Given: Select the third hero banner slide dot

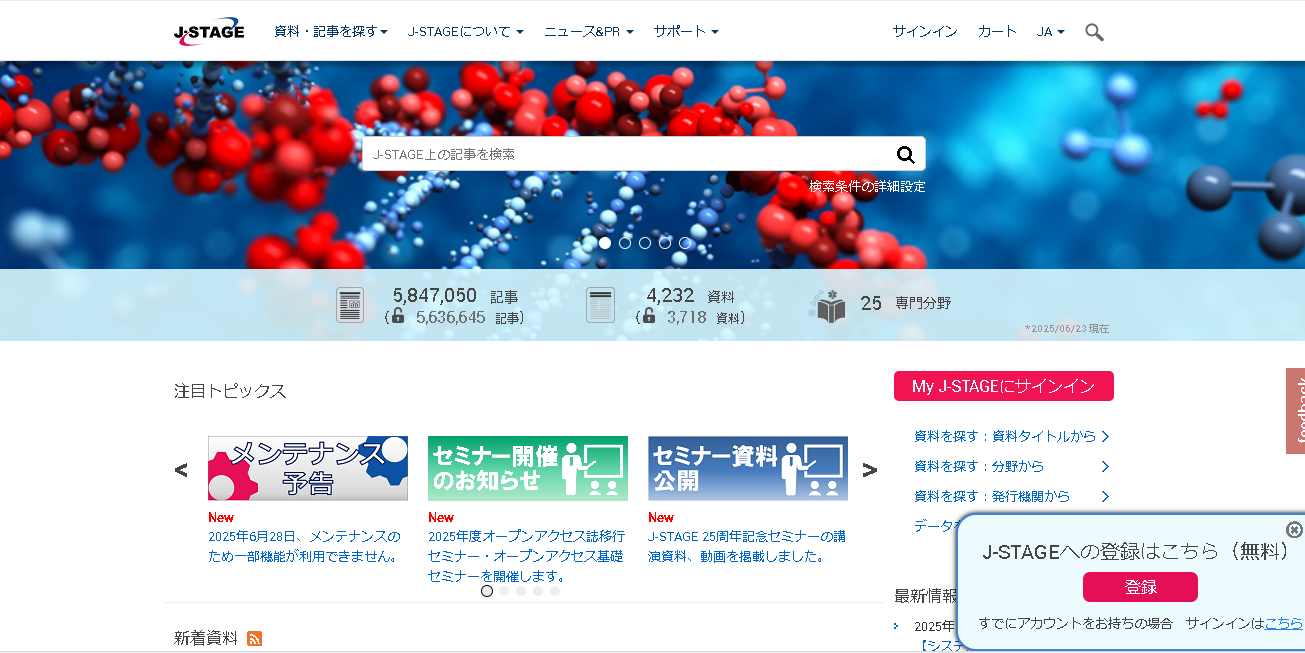Looking at the screenshot, I should pyautogui.click(x=645, y=243).
